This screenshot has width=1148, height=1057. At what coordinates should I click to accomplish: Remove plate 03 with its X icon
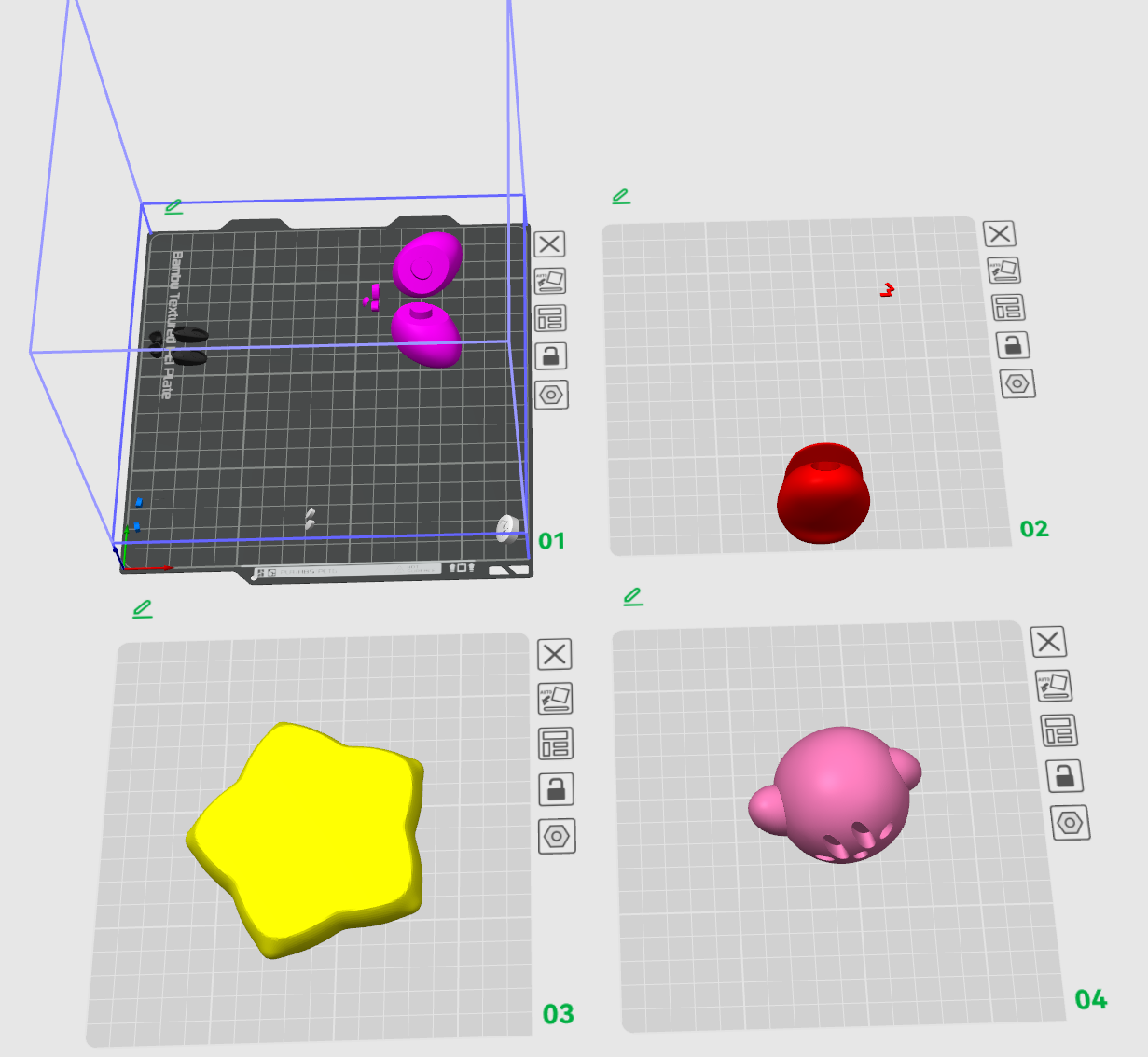(555, 654)
